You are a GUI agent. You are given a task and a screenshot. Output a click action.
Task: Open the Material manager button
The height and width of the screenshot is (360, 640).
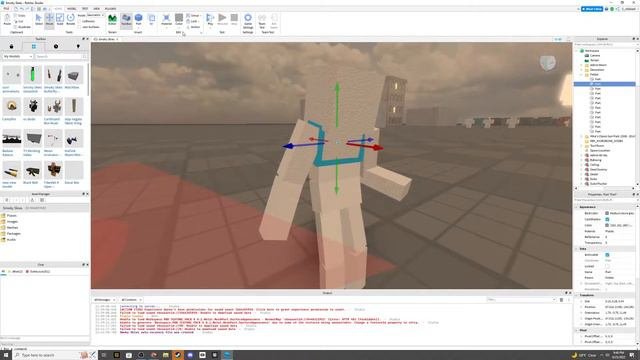pyautogui.click(x=166, y=19)
